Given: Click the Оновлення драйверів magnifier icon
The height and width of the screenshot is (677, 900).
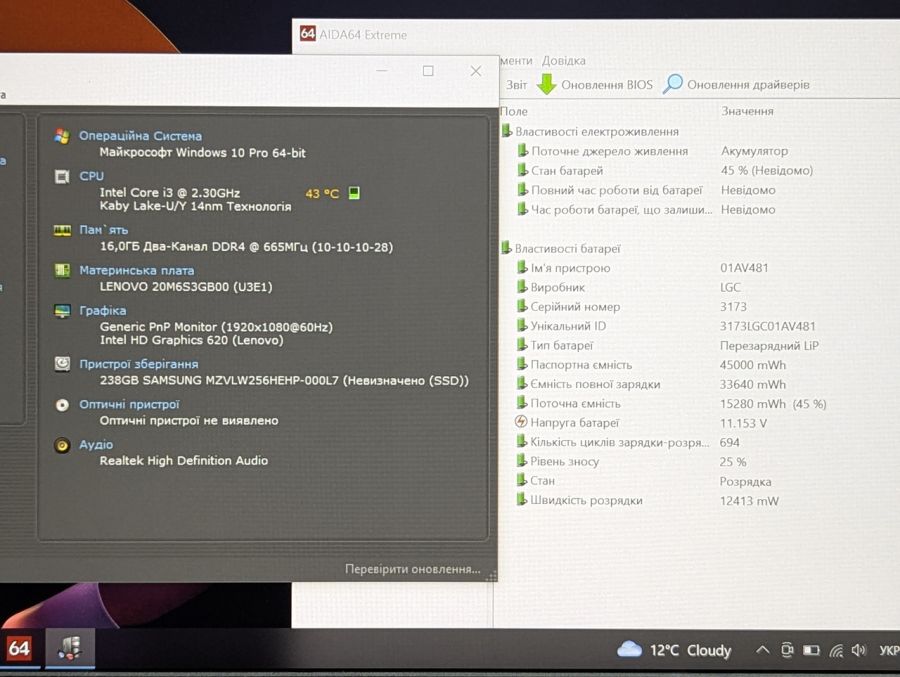Looking at the screenshot, I should point(673,84).
